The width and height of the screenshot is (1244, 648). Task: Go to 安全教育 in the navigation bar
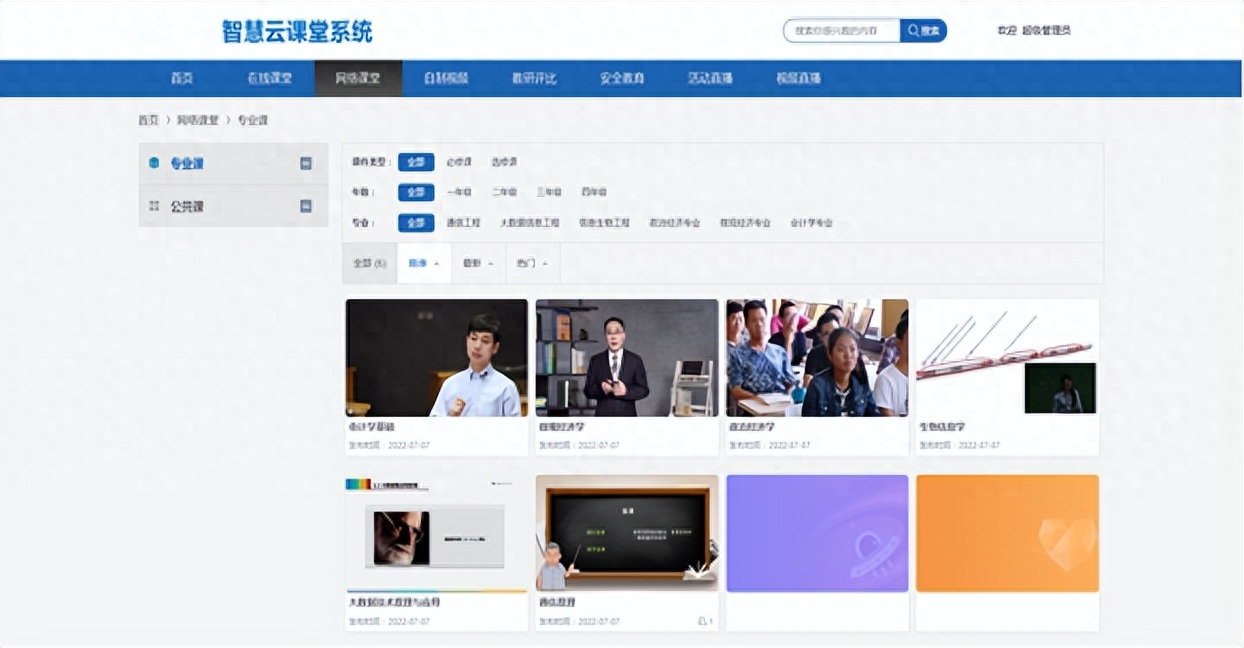(x=622, y=78)
